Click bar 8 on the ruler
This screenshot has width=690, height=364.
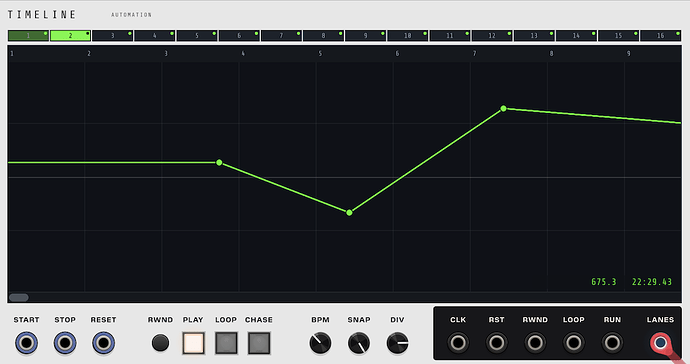[551, 54]
